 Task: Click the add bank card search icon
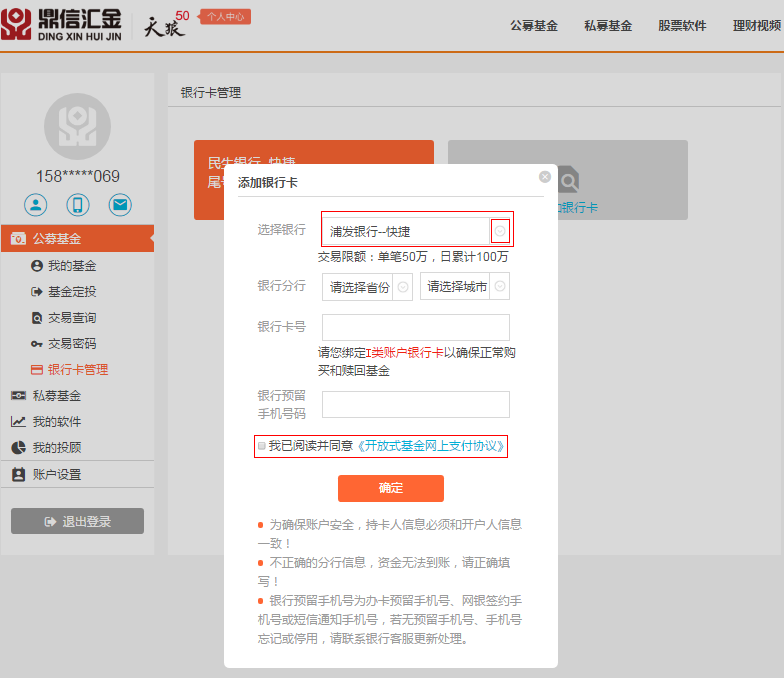click(568, 180)
